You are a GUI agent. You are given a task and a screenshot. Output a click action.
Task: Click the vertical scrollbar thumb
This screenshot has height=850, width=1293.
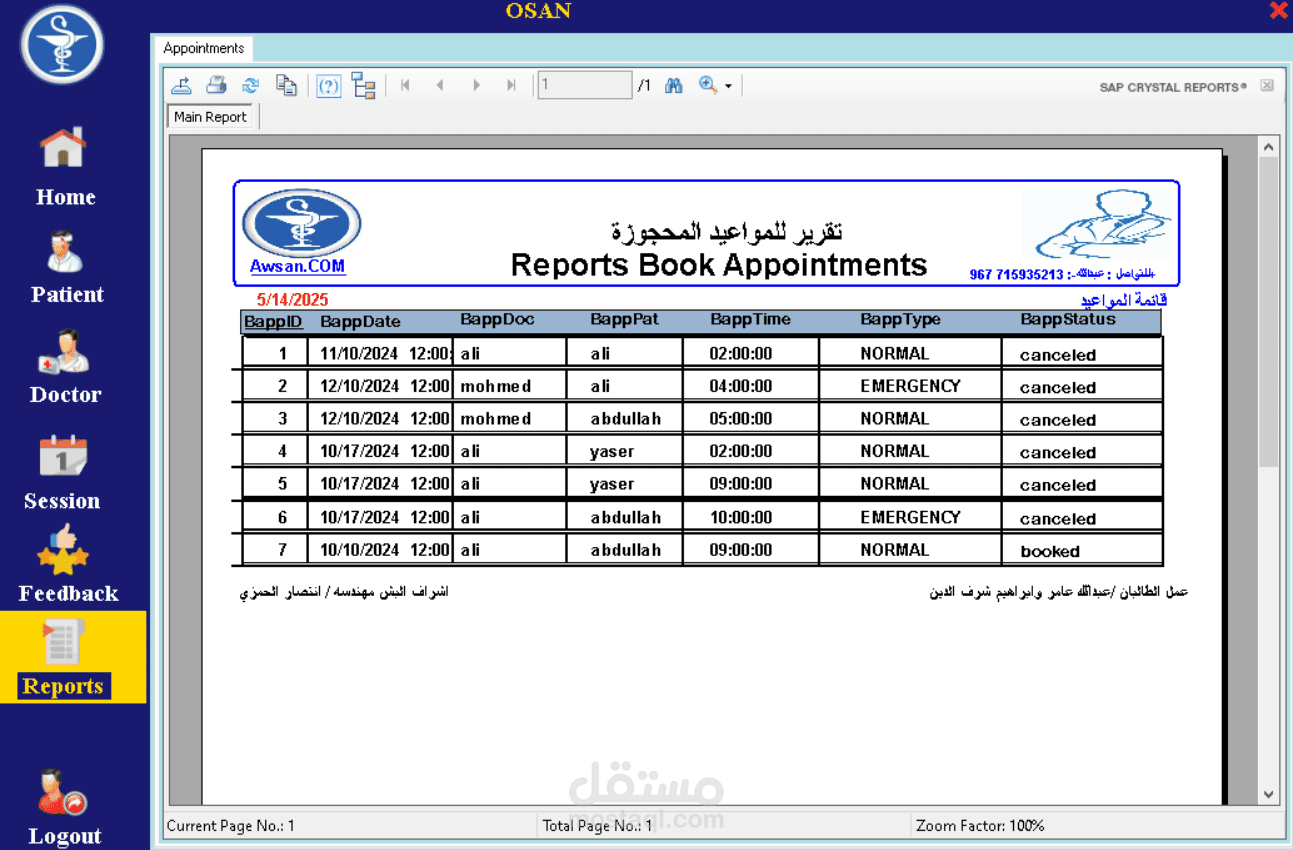(1269, 312)
